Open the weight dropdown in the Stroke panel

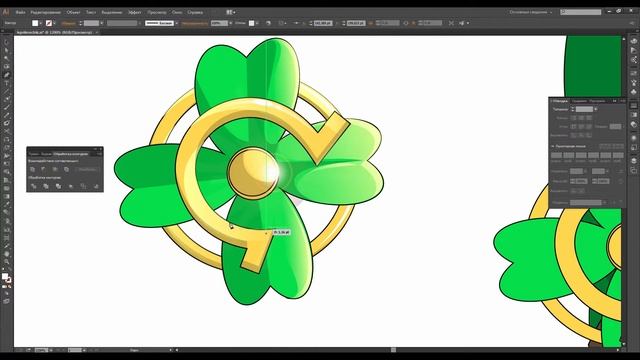(596, 109)
